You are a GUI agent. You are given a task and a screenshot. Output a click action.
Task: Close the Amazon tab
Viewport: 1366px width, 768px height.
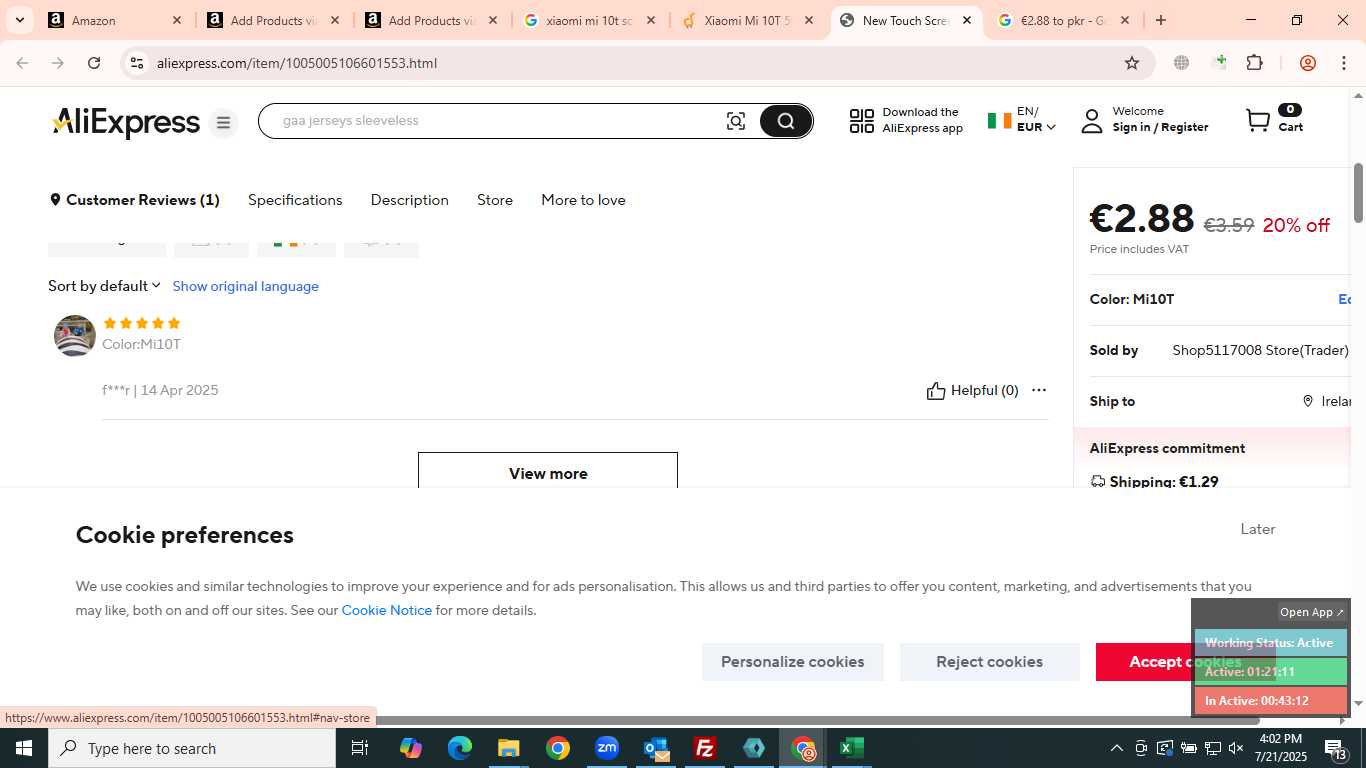(x=177, y=20)
